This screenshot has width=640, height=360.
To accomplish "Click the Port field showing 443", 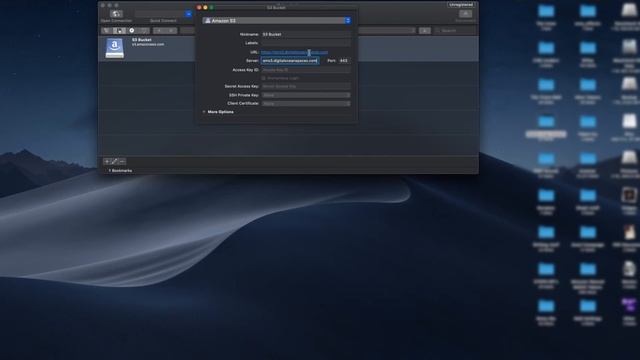I will (344, 60).
